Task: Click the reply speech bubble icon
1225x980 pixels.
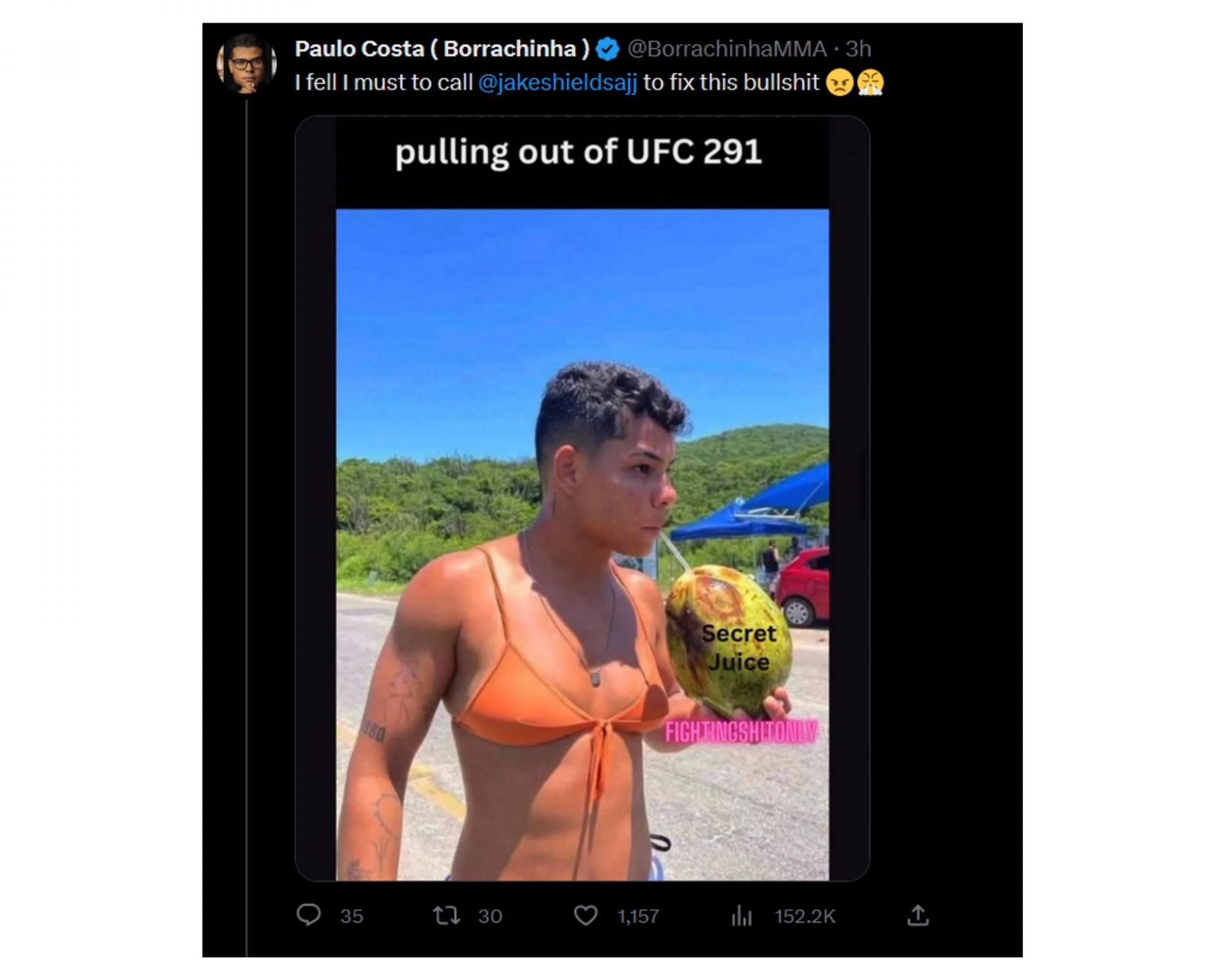Action: (x=309, y=915)
